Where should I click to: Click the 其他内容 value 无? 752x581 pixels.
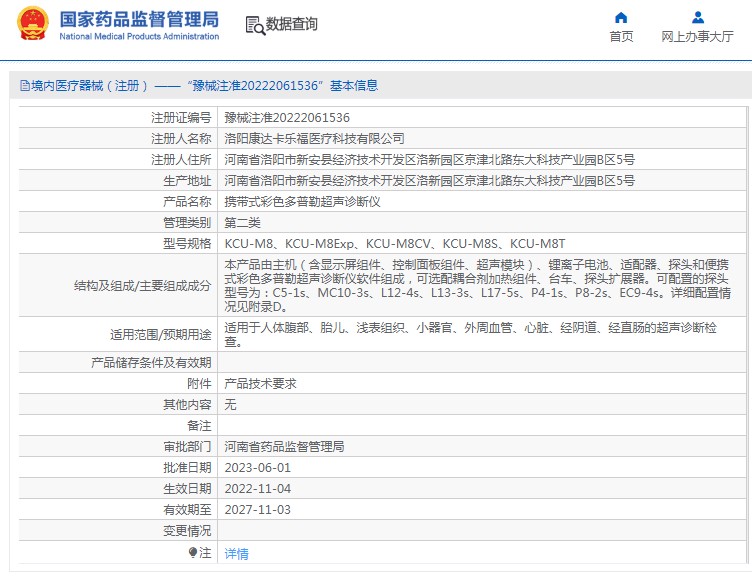click(230, 405)
